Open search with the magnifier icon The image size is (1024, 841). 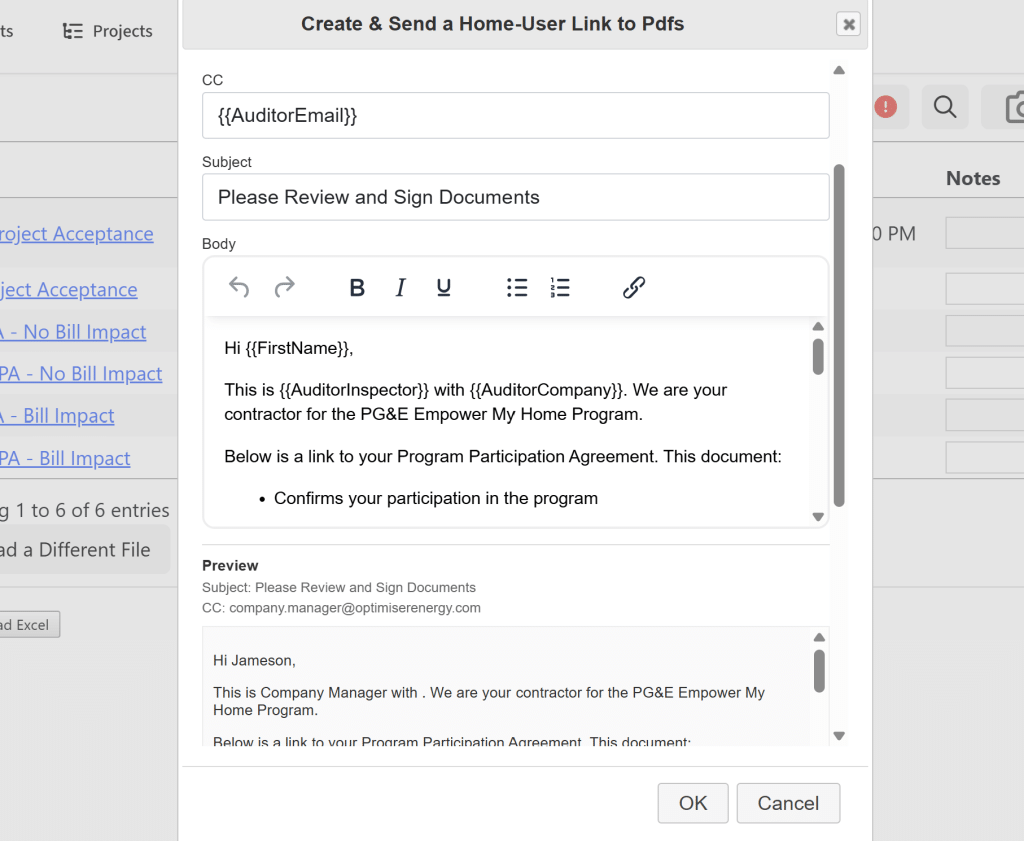click(944, 106)
